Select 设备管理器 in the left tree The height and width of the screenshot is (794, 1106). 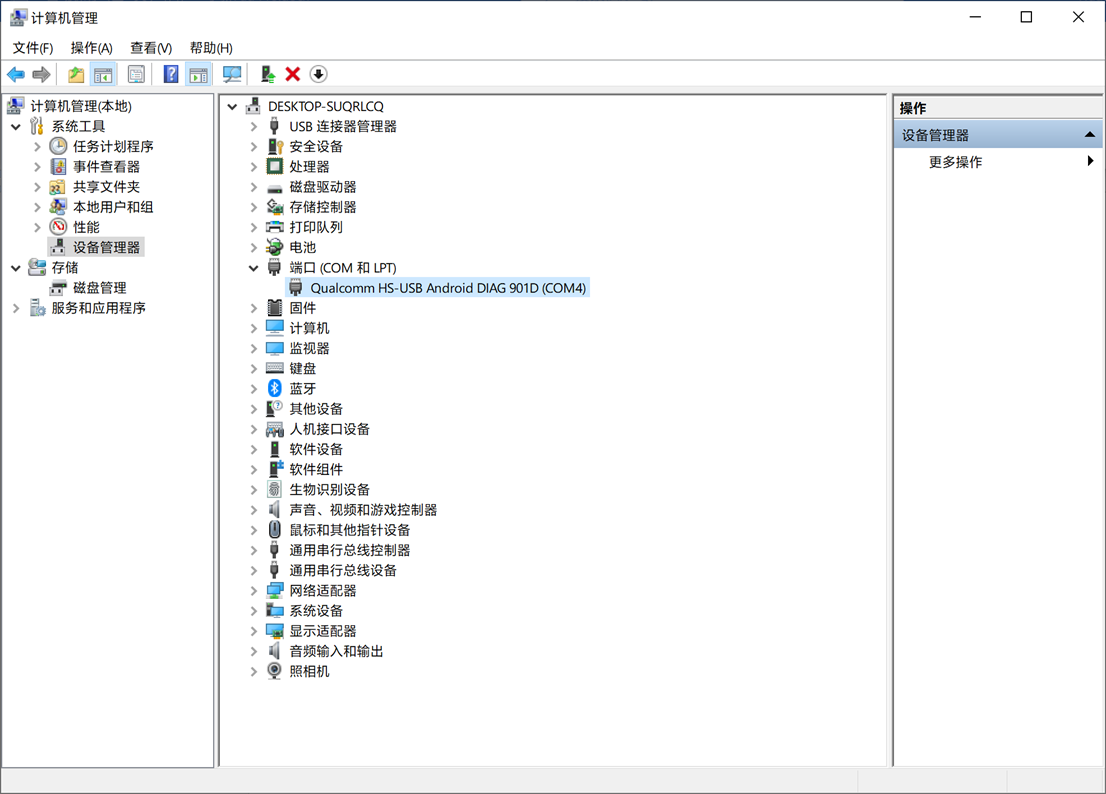(x=107, y=248)
